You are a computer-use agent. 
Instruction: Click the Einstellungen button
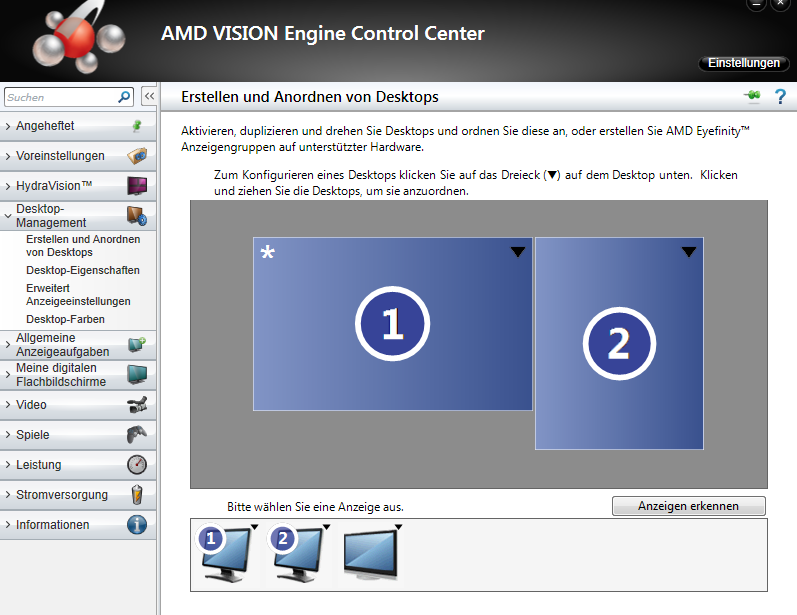[x=744, y=63]
